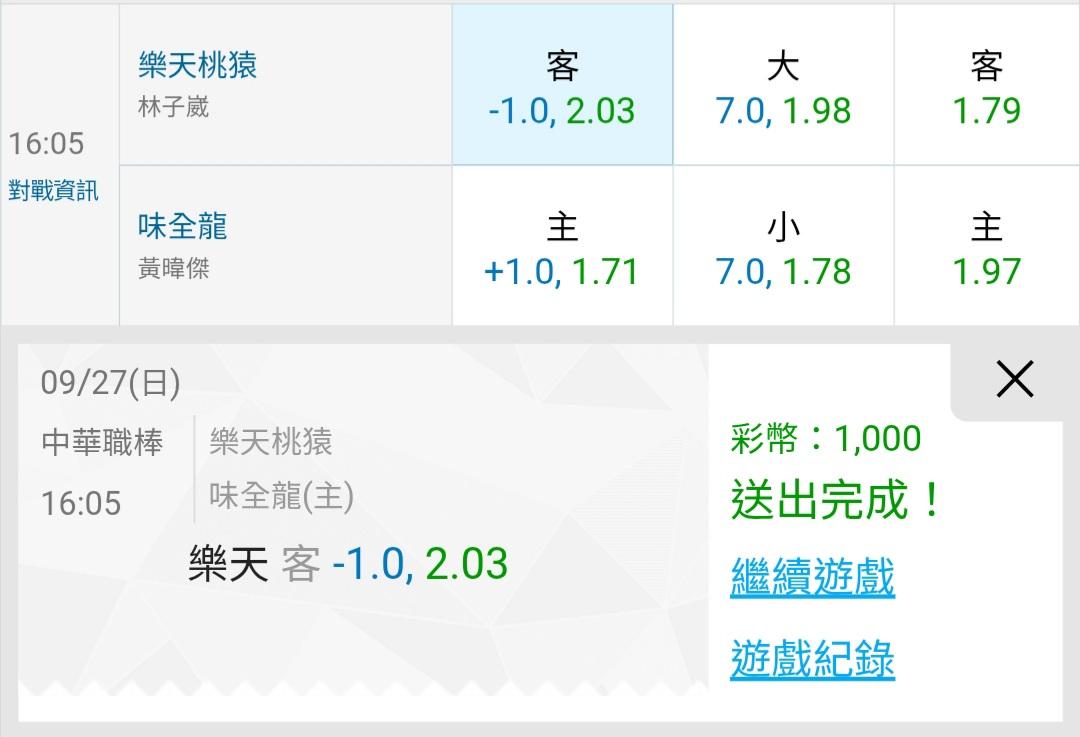Click the 送出完成！ confirmation message
1080x737 pixels.
tap(837, 499)
